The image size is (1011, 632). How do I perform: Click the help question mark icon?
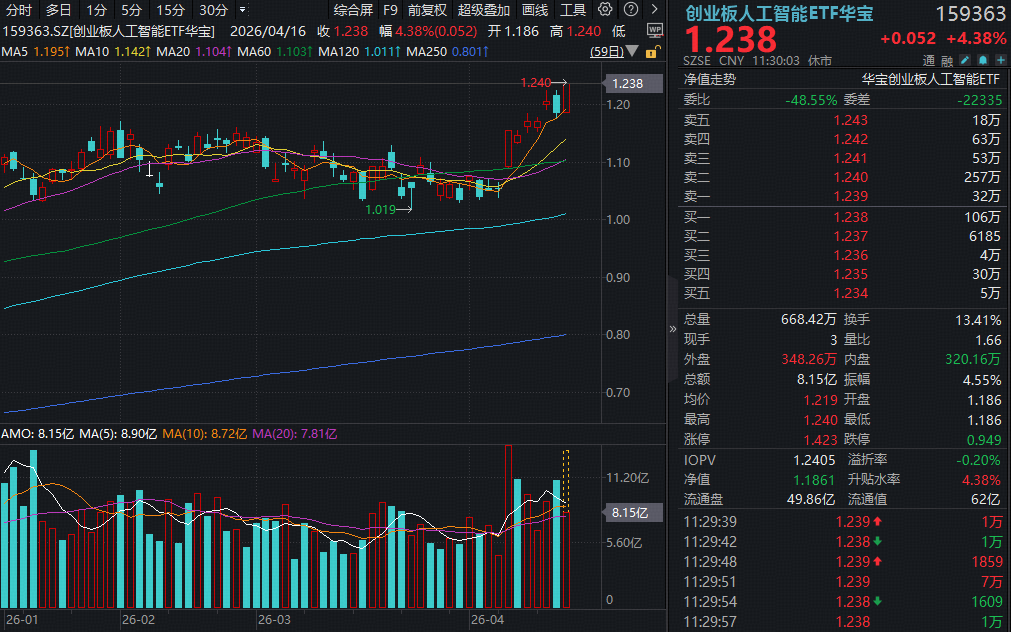[631, 9]
